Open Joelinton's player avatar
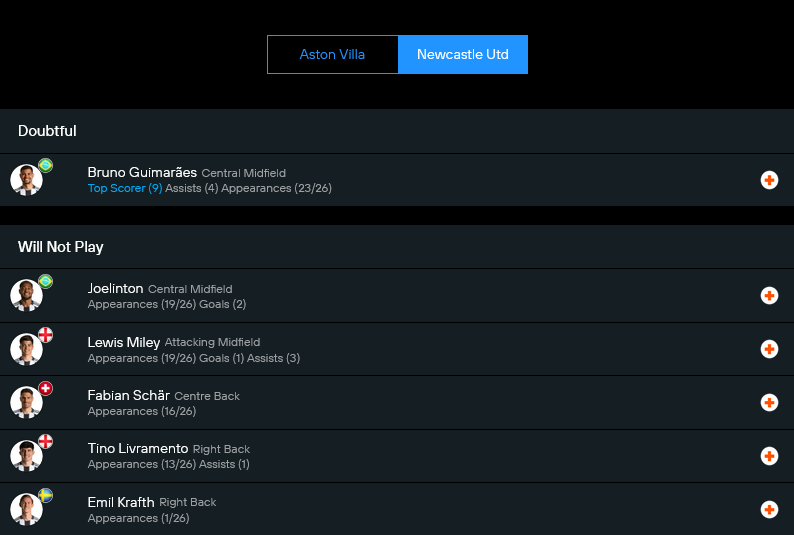 (26, 297)
